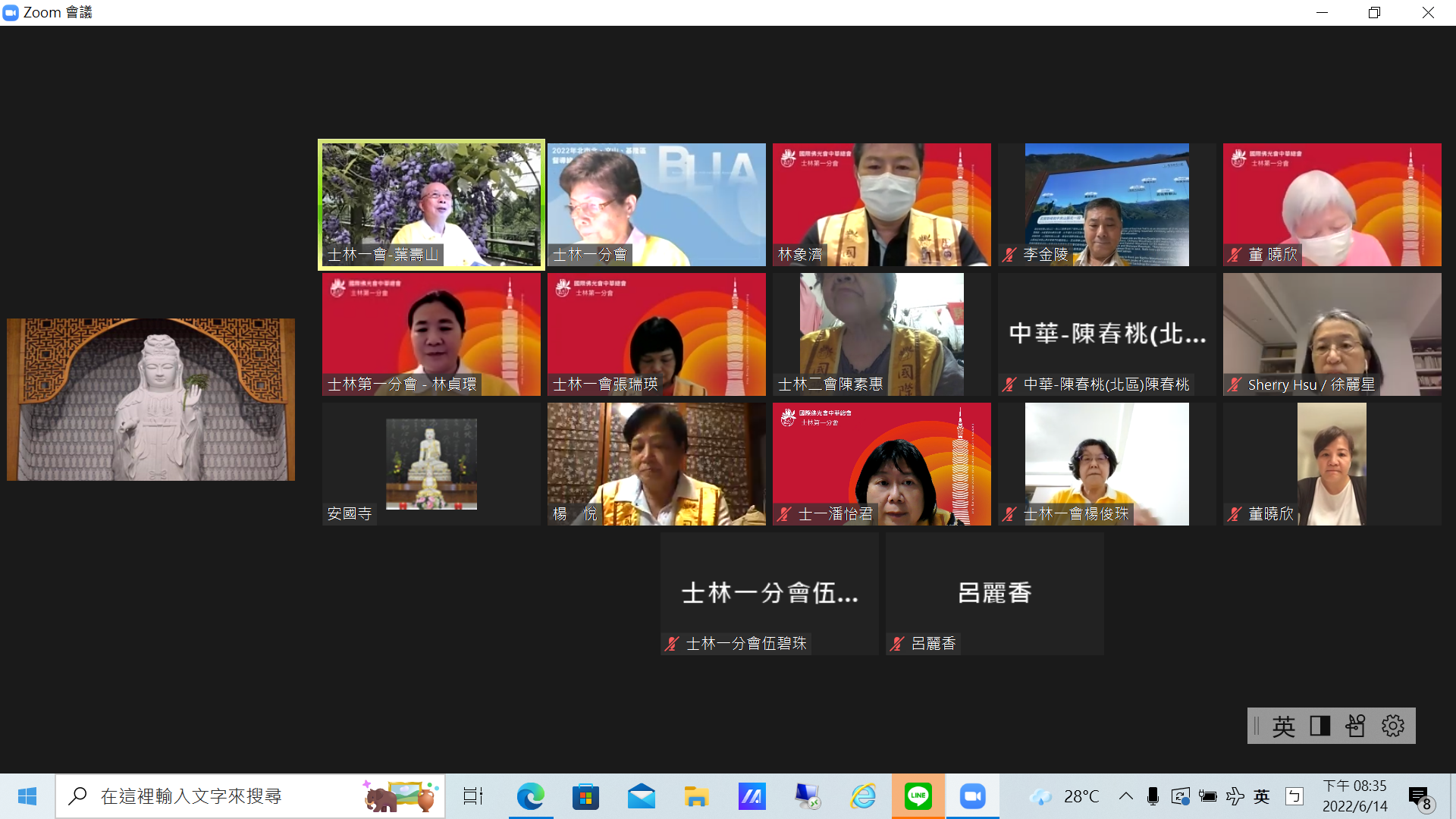This screenshot has width=1456, height=819.
Task: Open File Explorer folder icon
Action: coord(696,796)
